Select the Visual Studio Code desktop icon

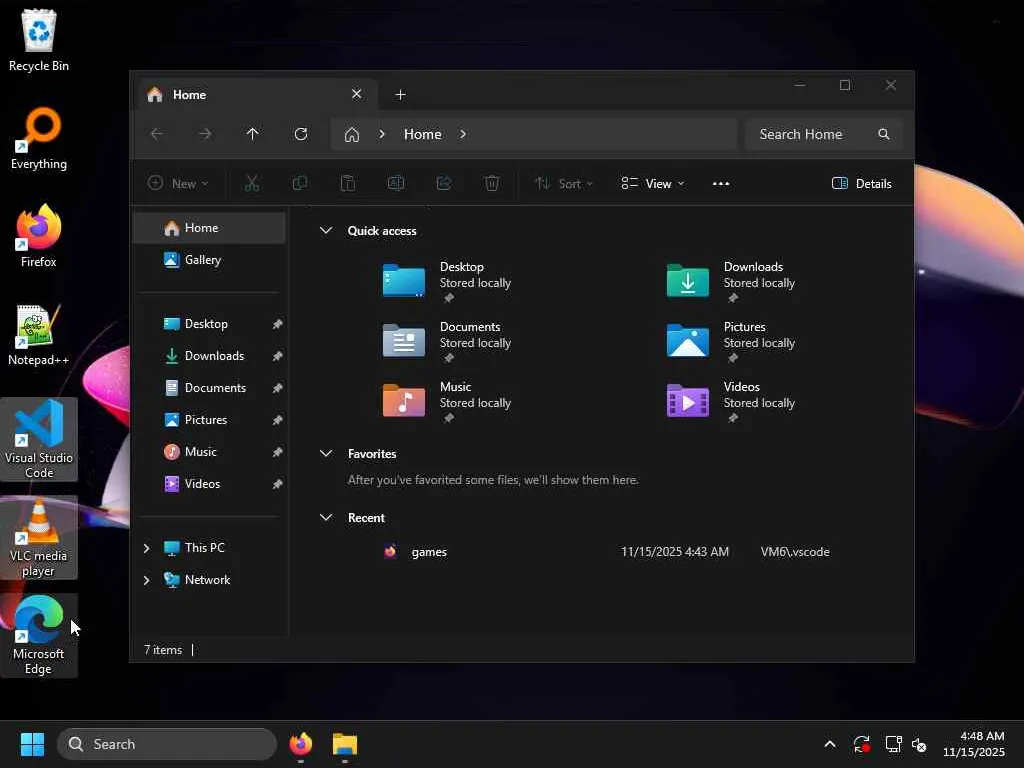coord(39,439)
